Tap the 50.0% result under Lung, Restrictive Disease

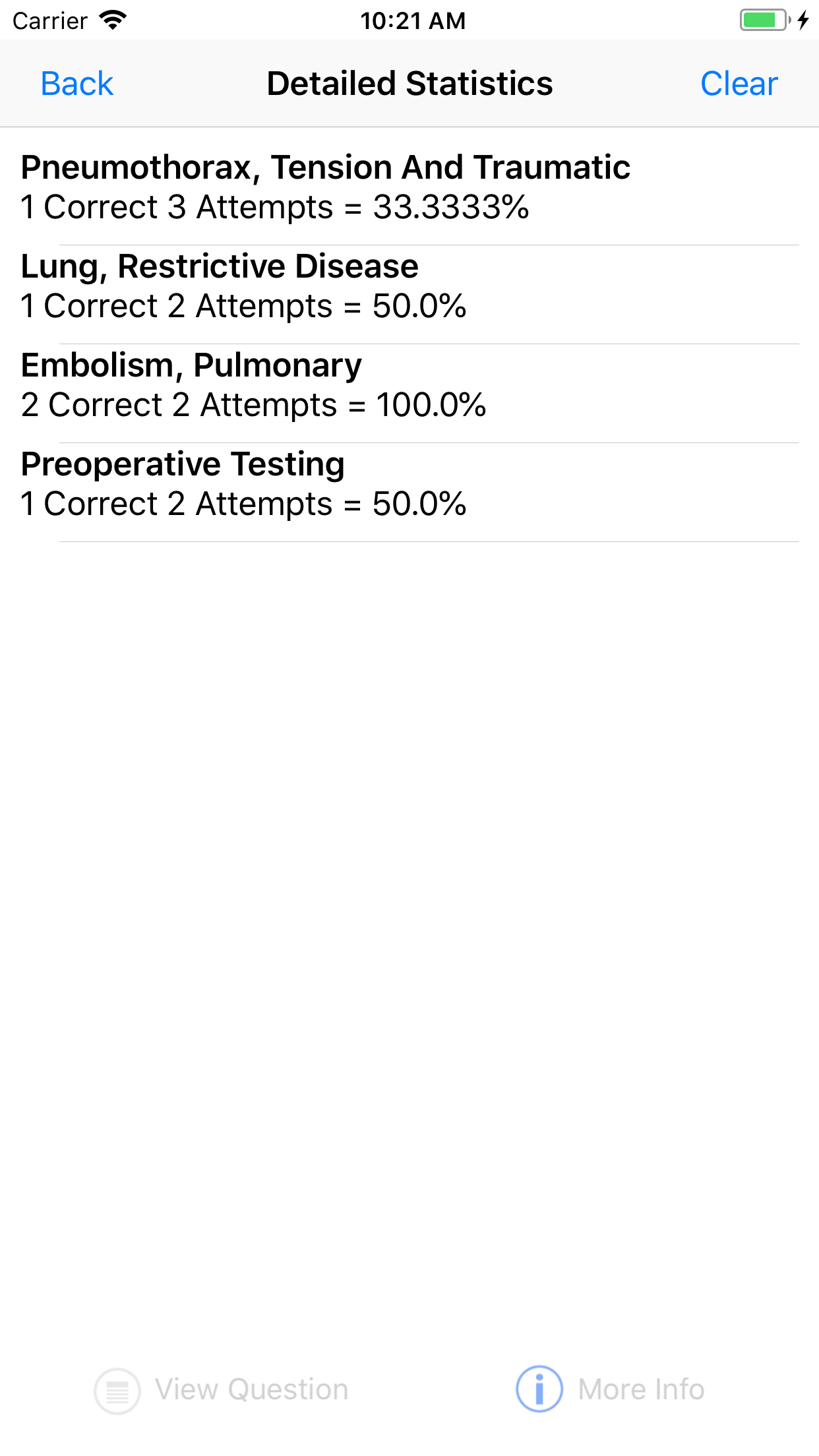coord(243,306)
